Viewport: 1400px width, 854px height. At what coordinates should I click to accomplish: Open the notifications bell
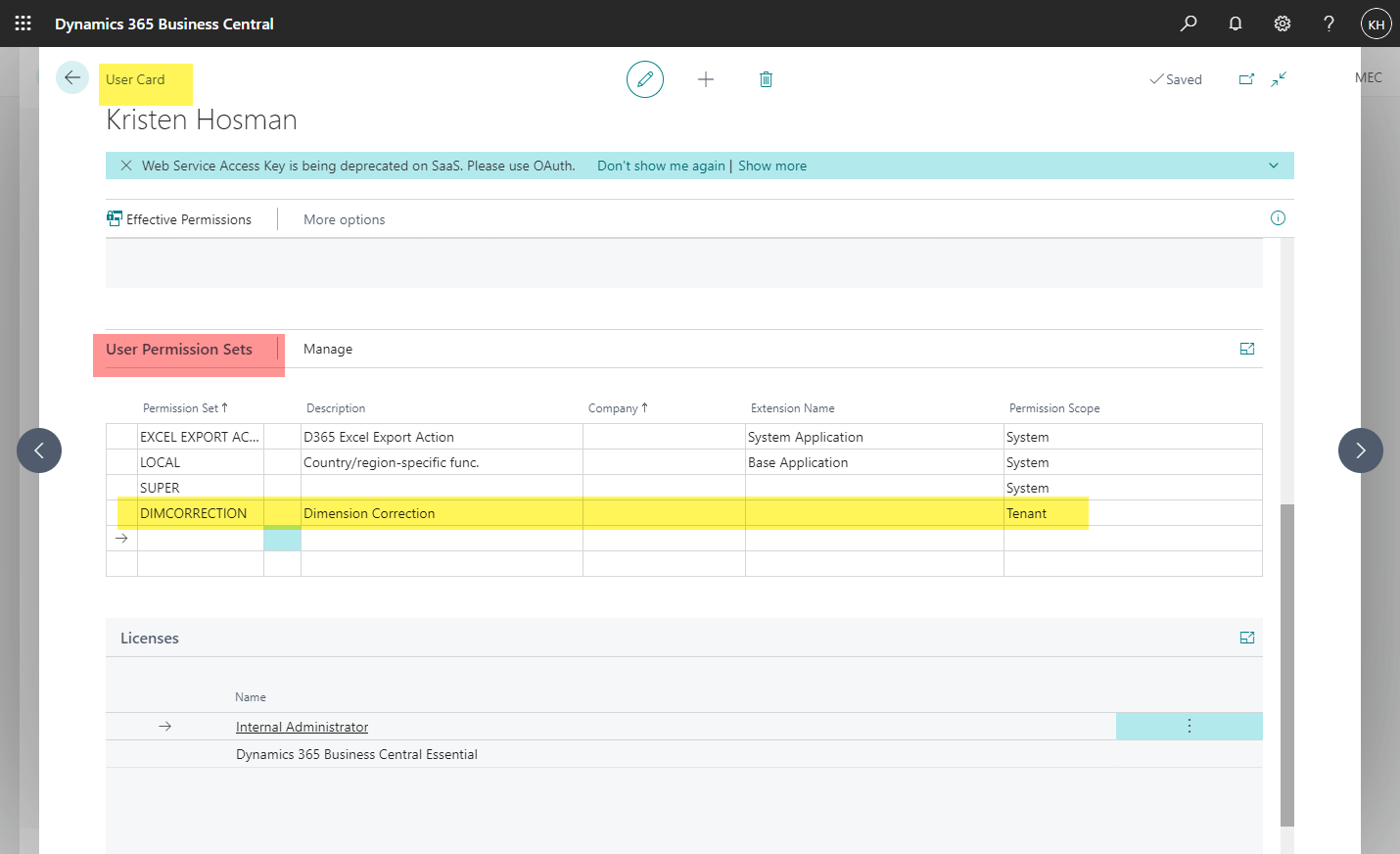point(1236,24)
